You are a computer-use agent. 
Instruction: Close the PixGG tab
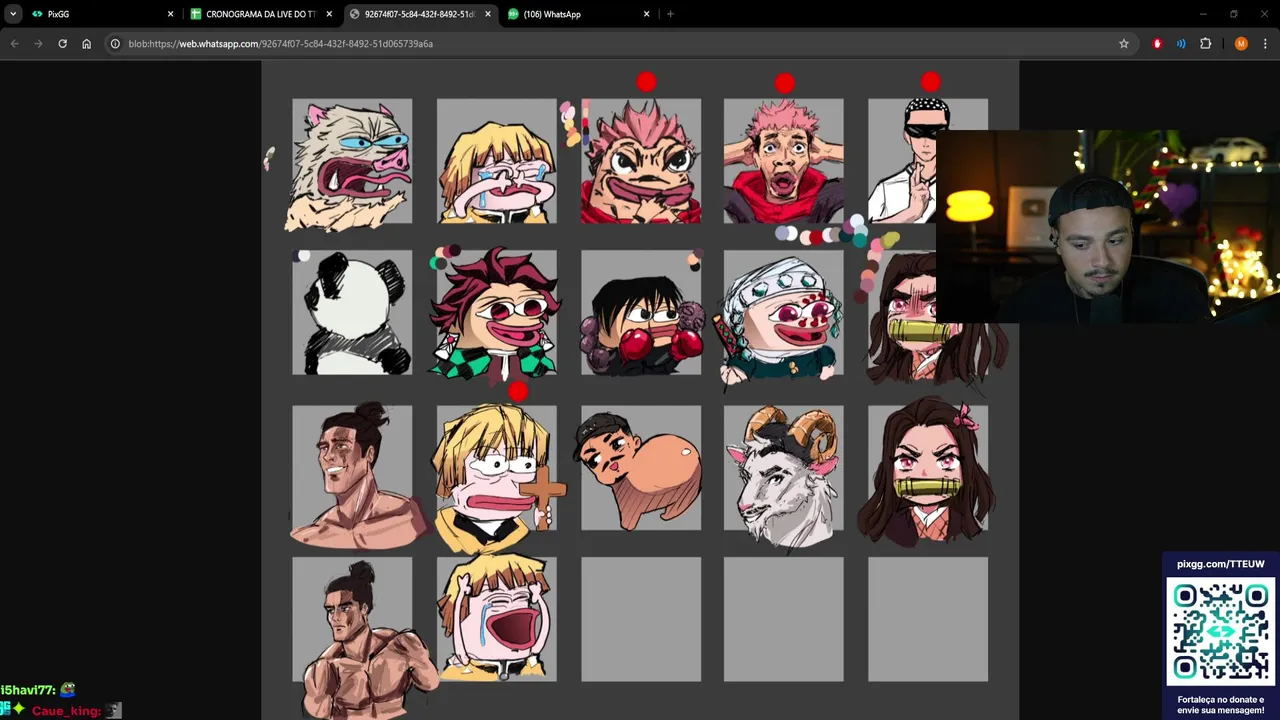pos(170,14)
